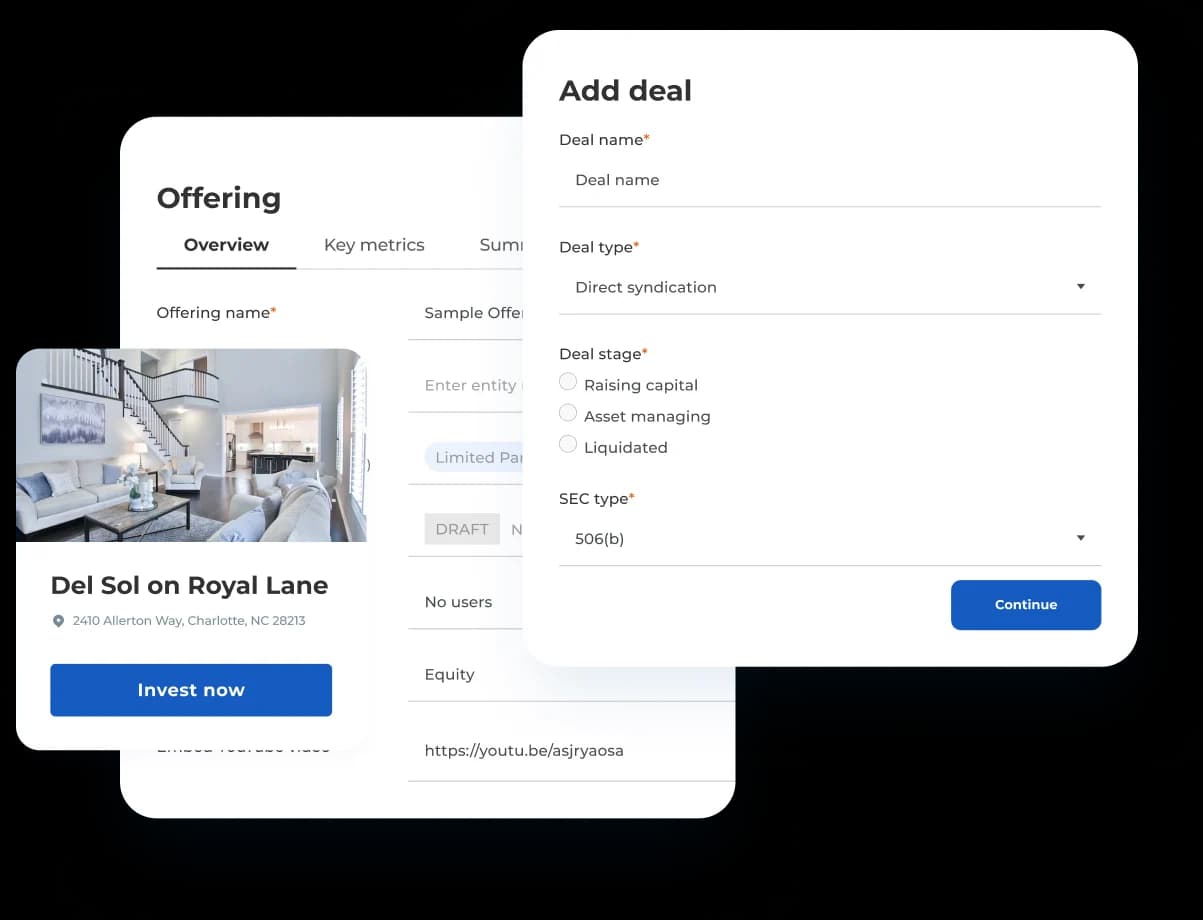Click the SEC type dropdown arrow
Screen dimensions: 1203x920
click(x=1080, y=538)
